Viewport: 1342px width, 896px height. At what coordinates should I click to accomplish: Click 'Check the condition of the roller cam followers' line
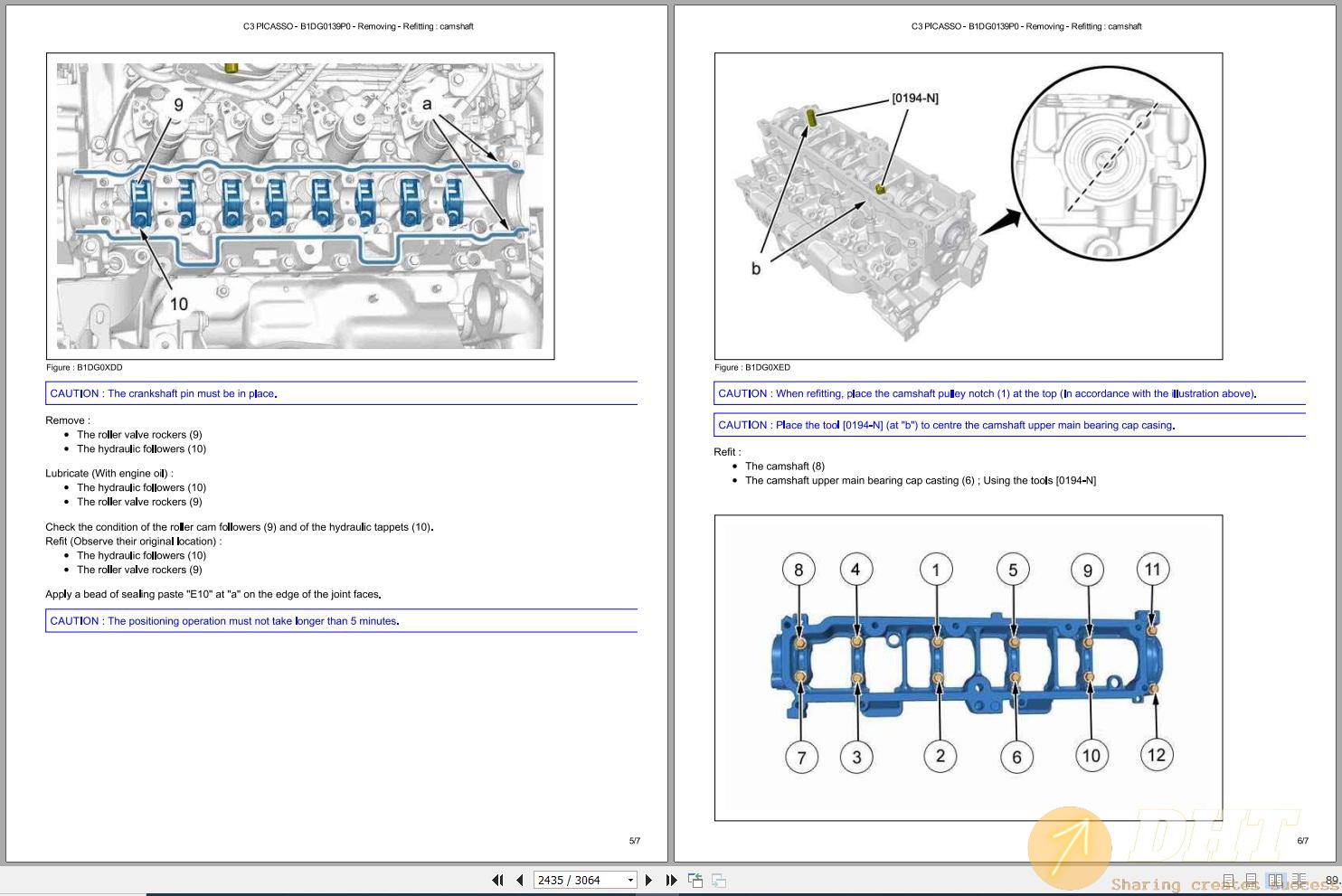click(x=240, y=527)
